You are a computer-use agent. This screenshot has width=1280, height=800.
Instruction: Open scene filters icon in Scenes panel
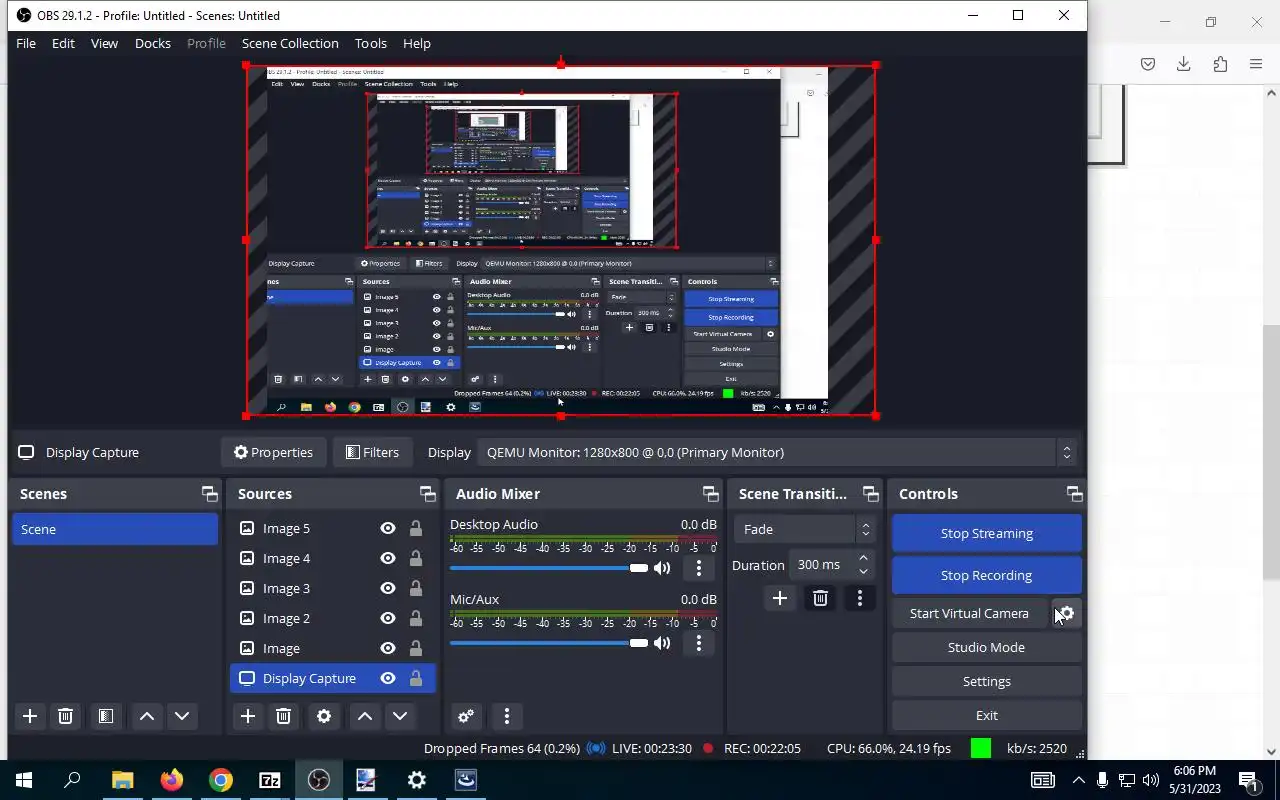(105, 716)
